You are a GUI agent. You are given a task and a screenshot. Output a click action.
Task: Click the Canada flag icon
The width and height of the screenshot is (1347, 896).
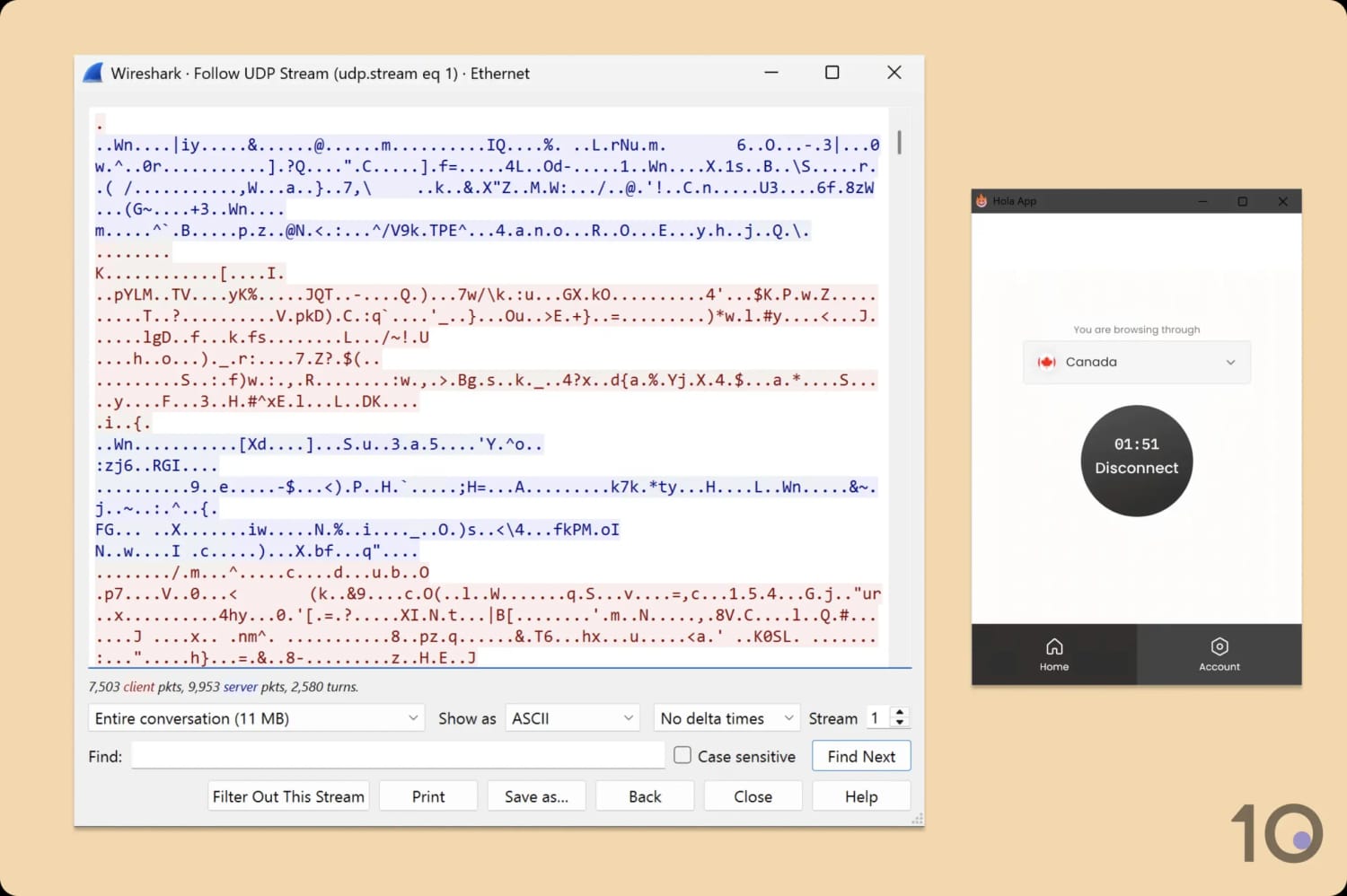pos(1046,362)
